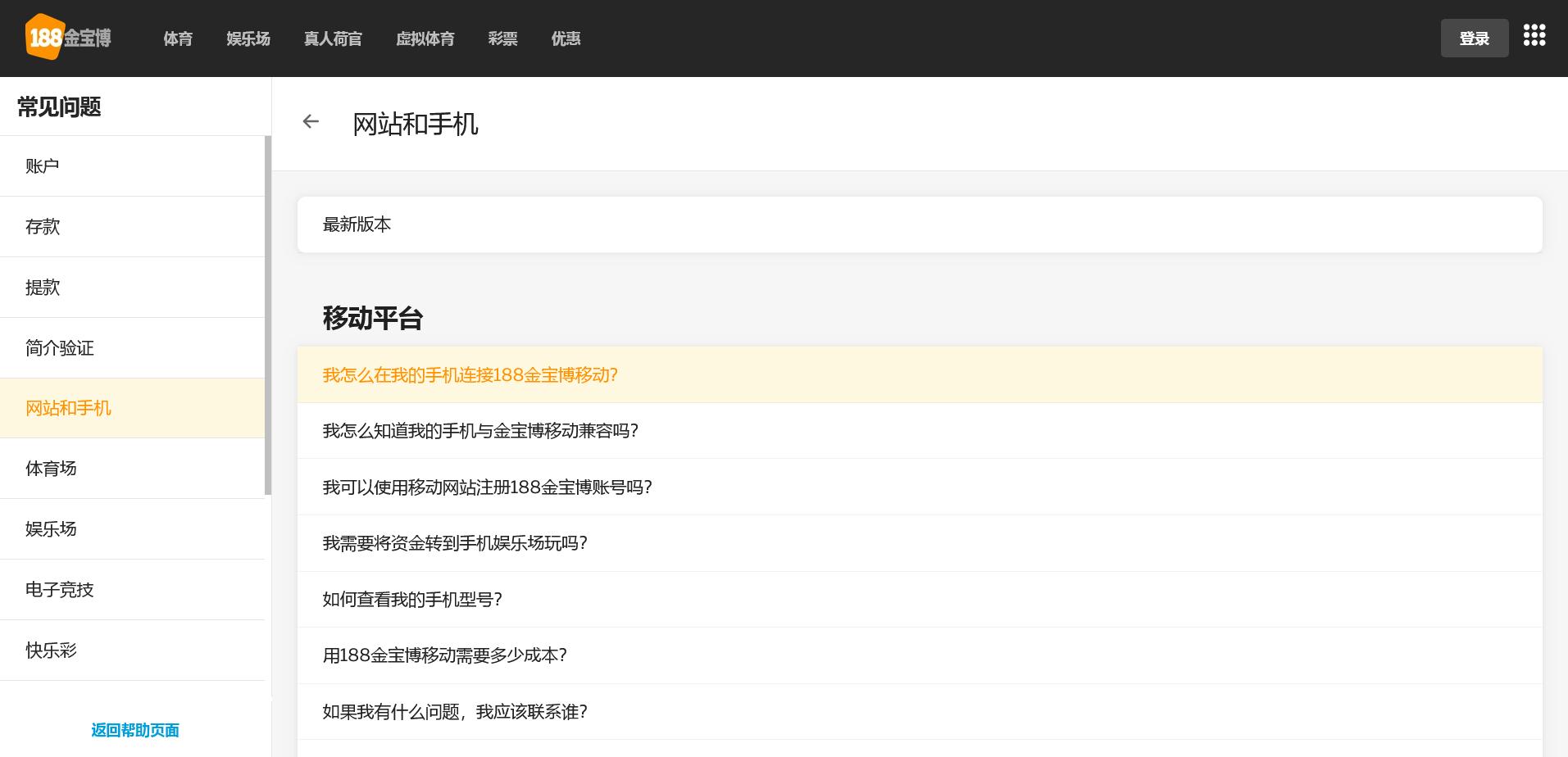The image size is (1568, 757).
Task: Choose the 提款 sidebar category
Action: tap(132, 288)
